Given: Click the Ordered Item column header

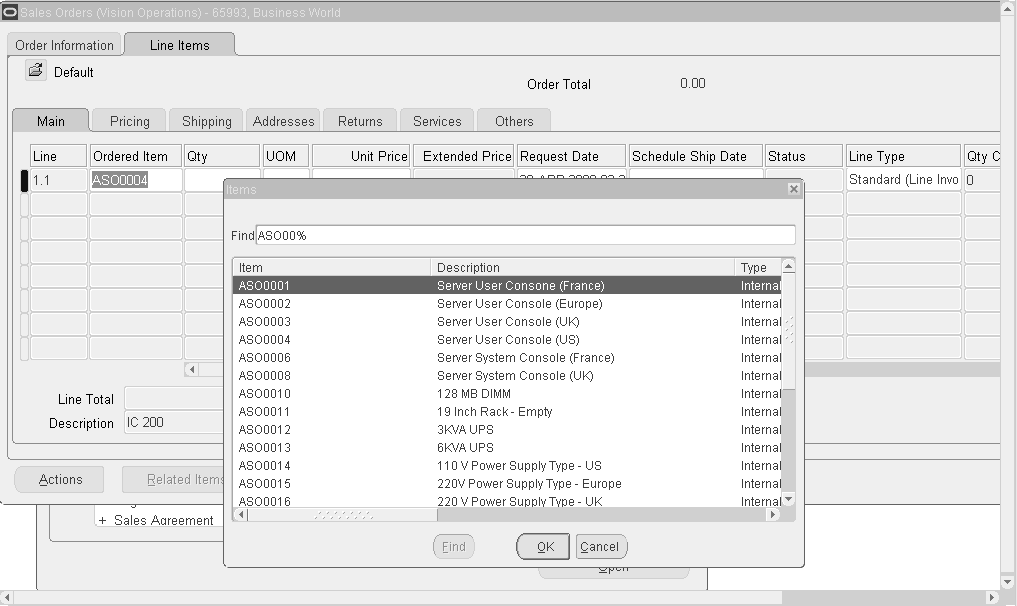Looking at the screenshot, I should 136,156.
